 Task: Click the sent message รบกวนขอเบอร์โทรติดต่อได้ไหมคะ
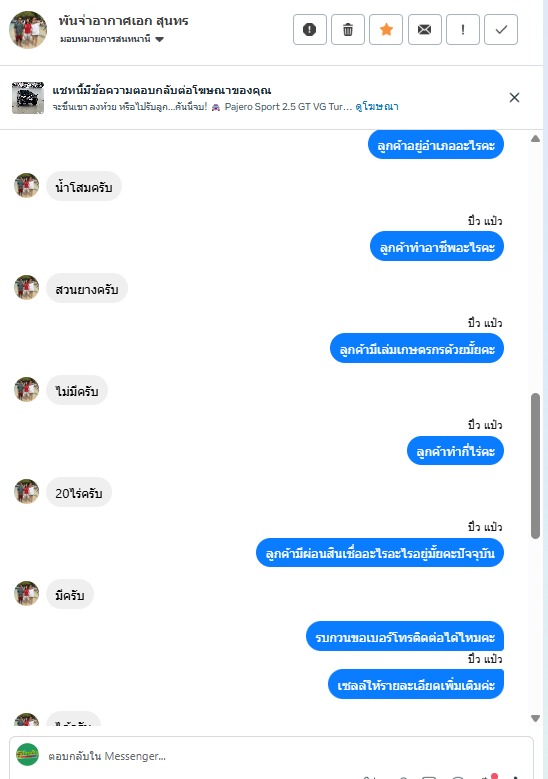click(405, 636)
